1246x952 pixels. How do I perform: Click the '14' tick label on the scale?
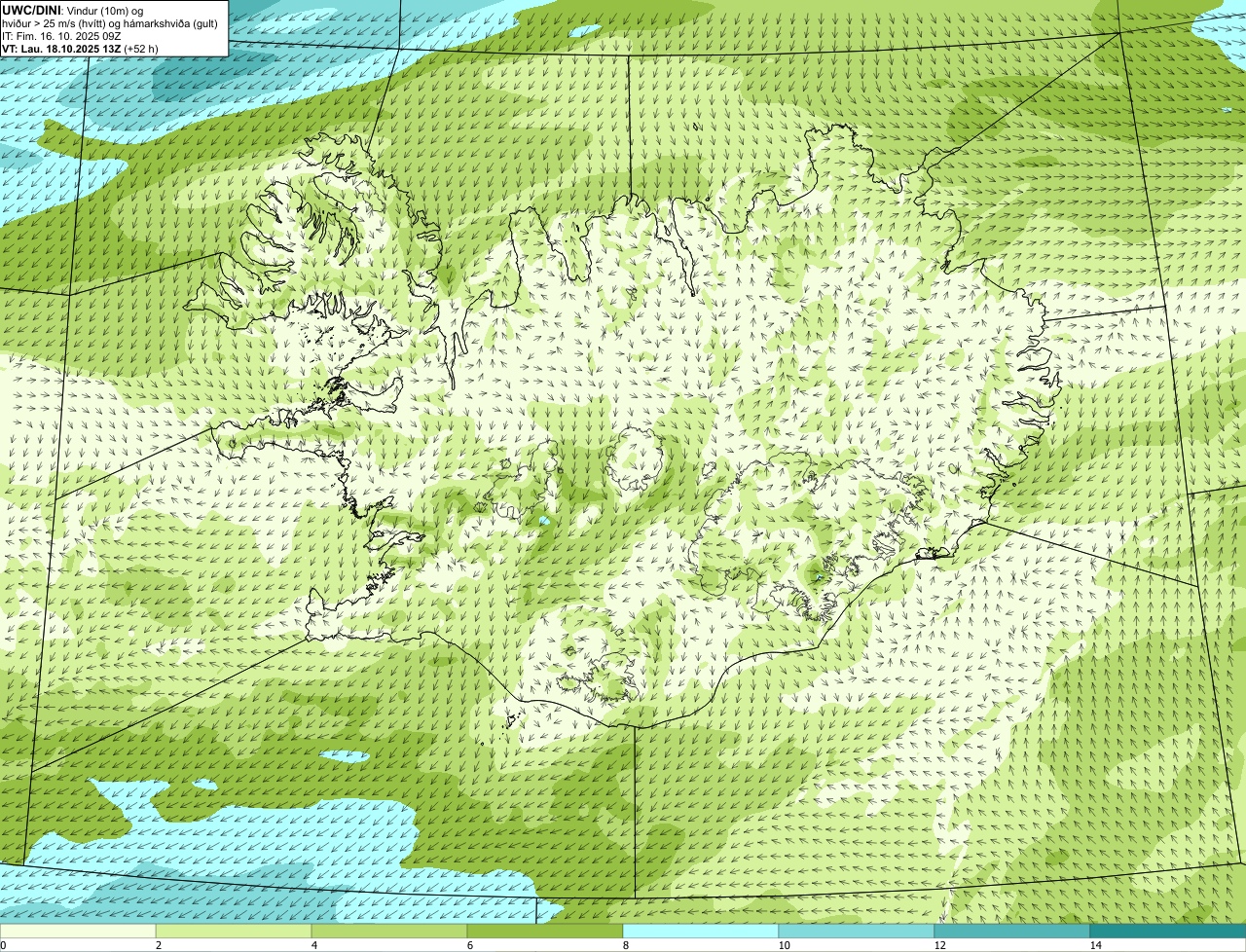(x=1095, y=945)
